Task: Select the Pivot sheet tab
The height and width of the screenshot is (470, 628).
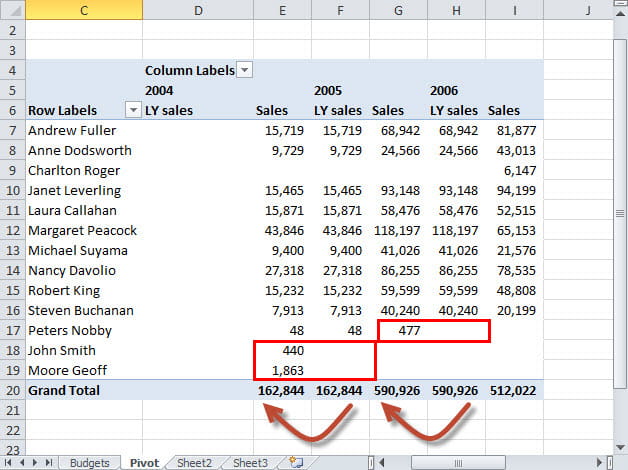Action: click(x=142, y=462)
